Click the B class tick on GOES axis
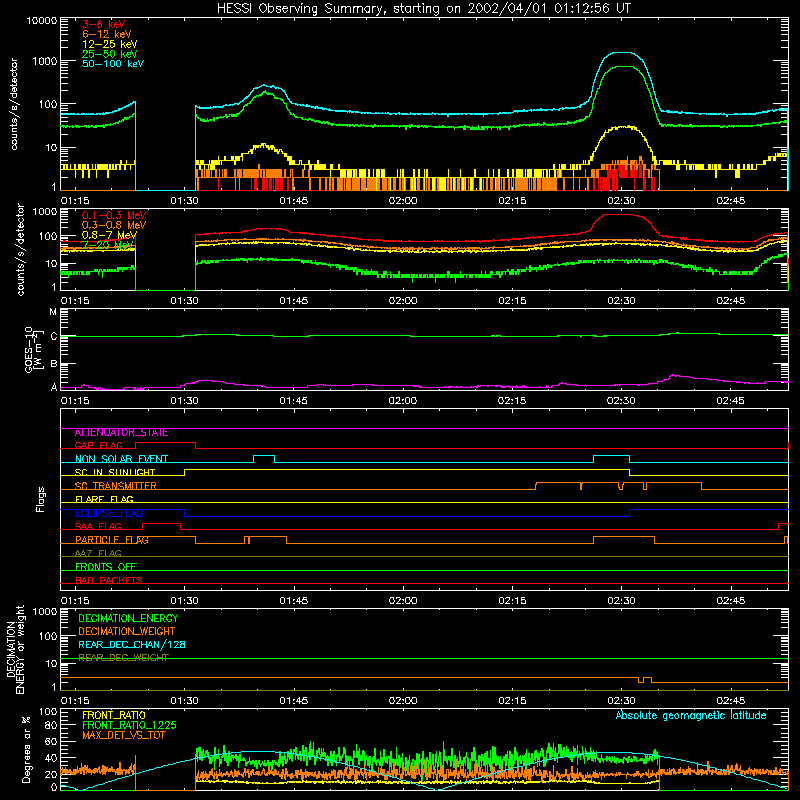The height and width of the screenshot is (800, 800). (54, 364)
